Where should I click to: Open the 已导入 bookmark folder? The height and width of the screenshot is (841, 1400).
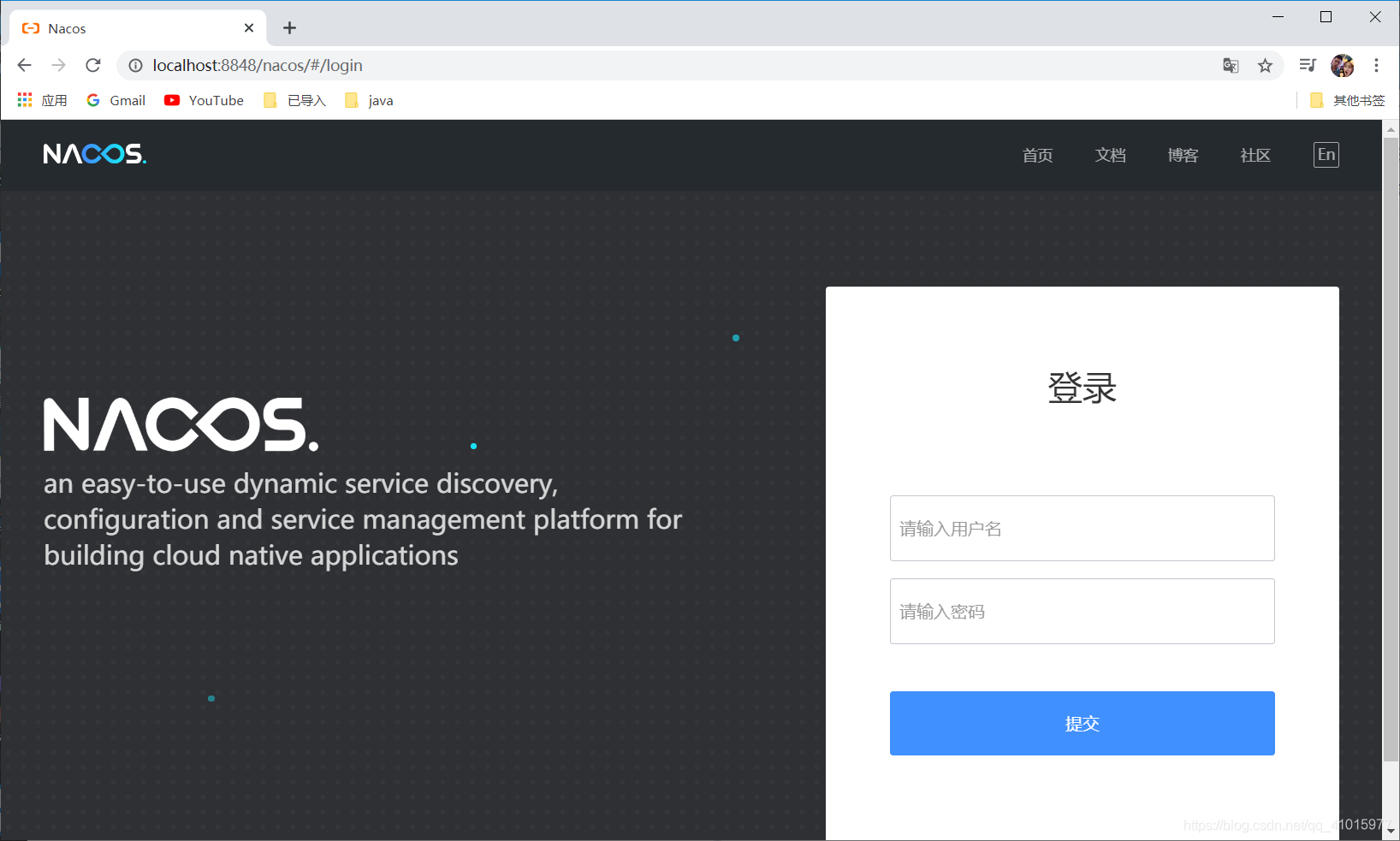click(x=294, y=100)
